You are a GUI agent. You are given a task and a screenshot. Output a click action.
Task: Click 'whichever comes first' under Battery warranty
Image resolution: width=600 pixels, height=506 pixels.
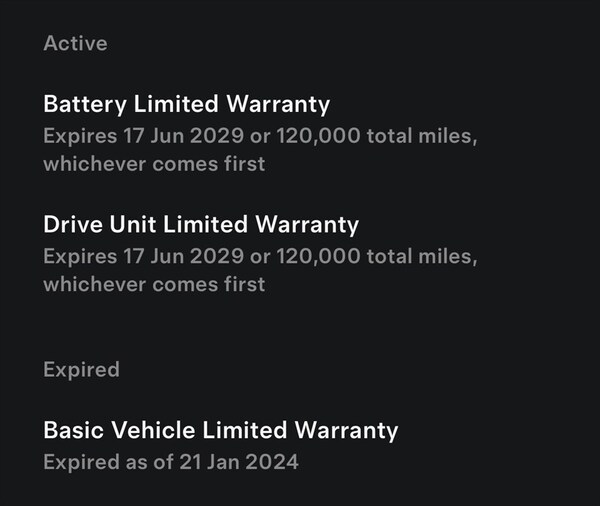coord(154,164)
